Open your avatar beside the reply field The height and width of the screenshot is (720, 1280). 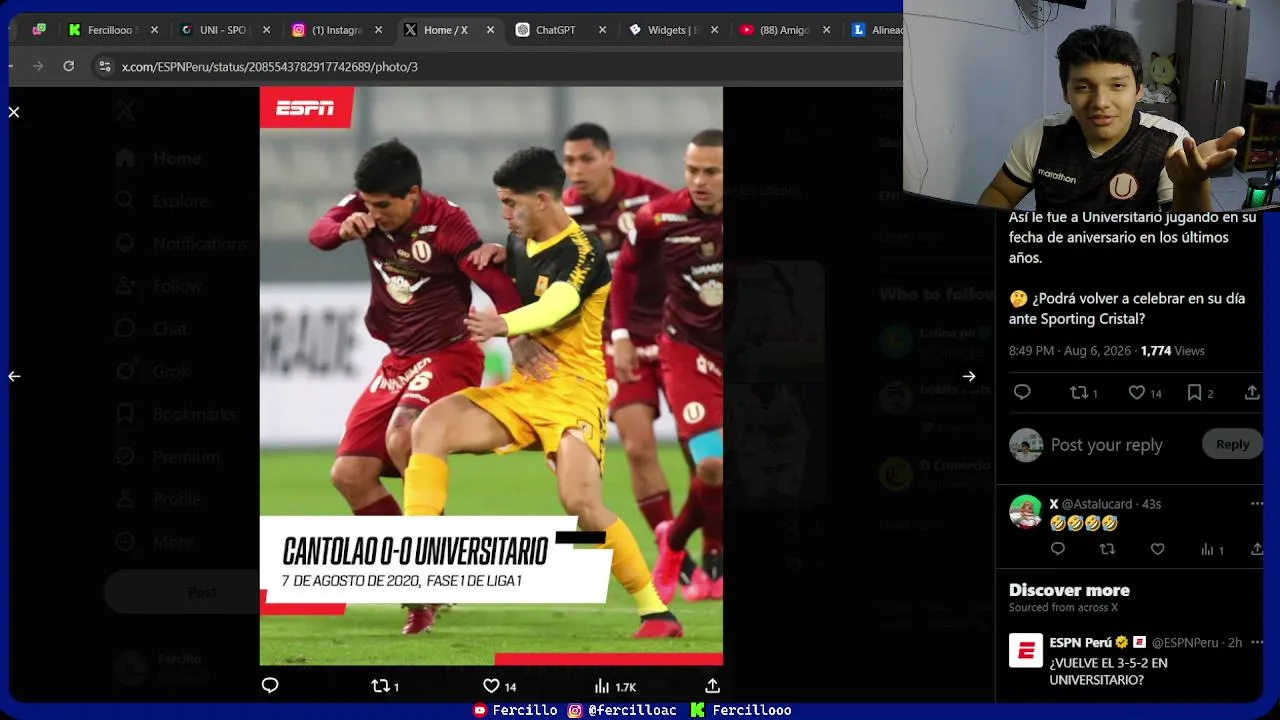[1026, 445]
